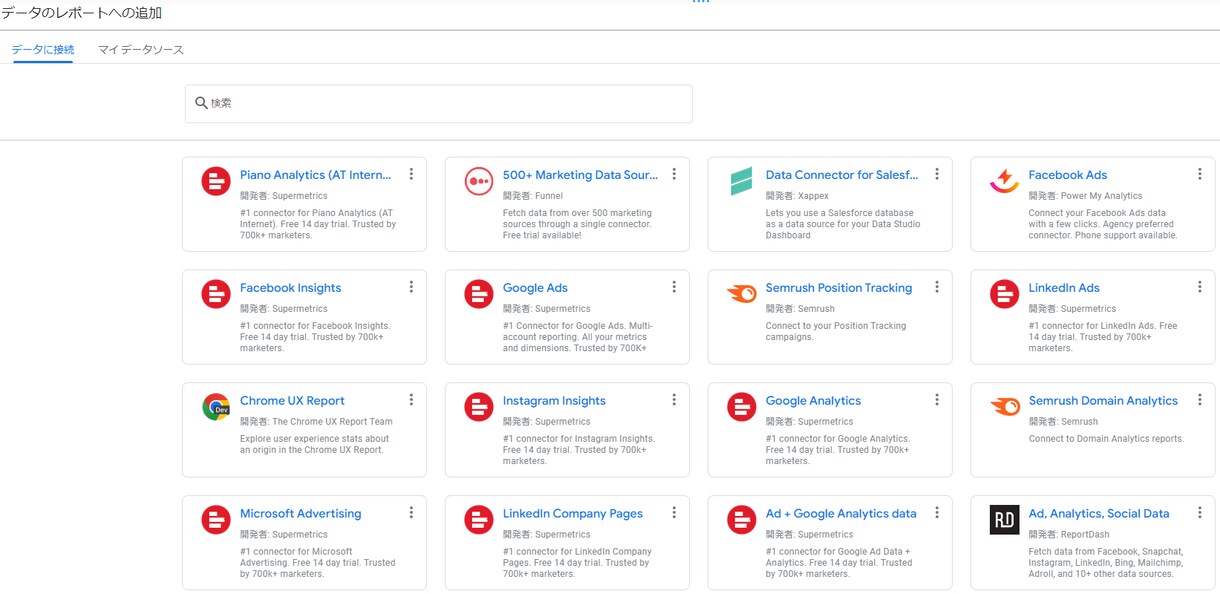Click the magnifier icon in the search box
Screen dimensions: 1220x594
pos(201,103)
